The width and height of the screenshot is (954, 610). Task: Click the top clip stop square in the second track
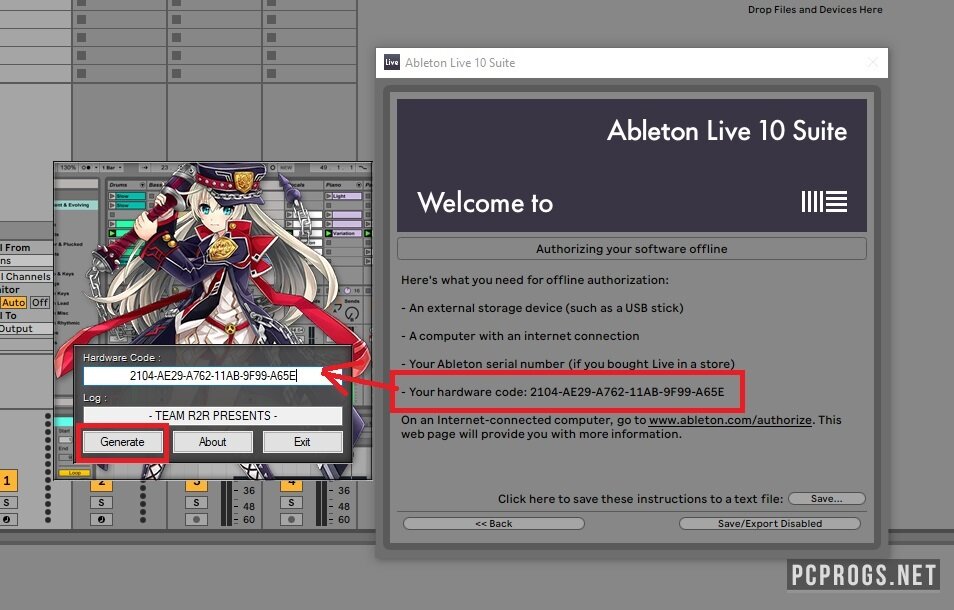[177, 5]
